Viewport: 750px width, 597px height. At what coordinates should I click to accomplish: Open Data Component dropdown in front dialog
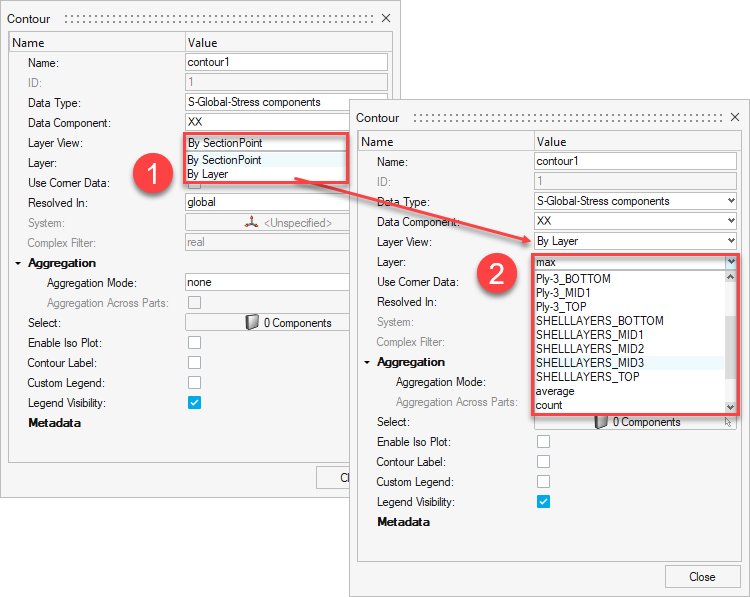635,221
